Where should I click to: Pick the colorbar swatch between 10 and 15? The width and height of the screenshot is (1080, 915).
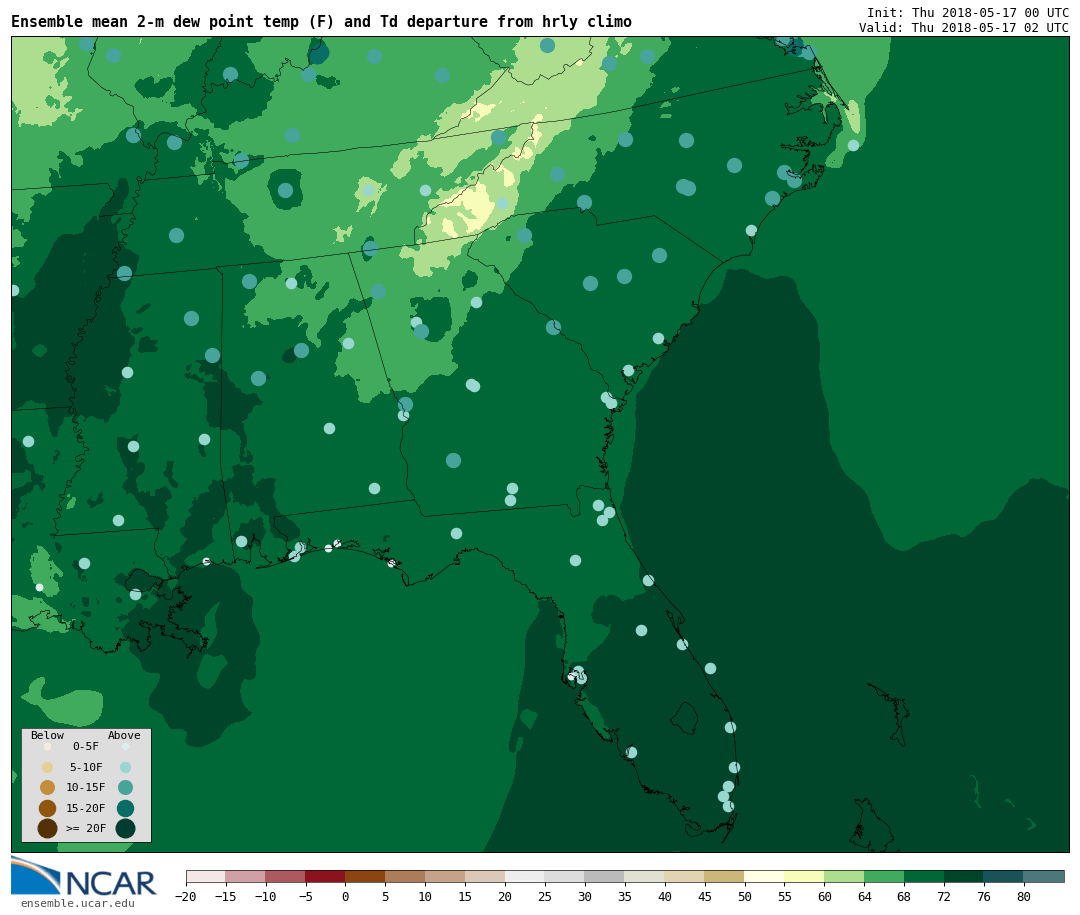[x=445, y=876]
